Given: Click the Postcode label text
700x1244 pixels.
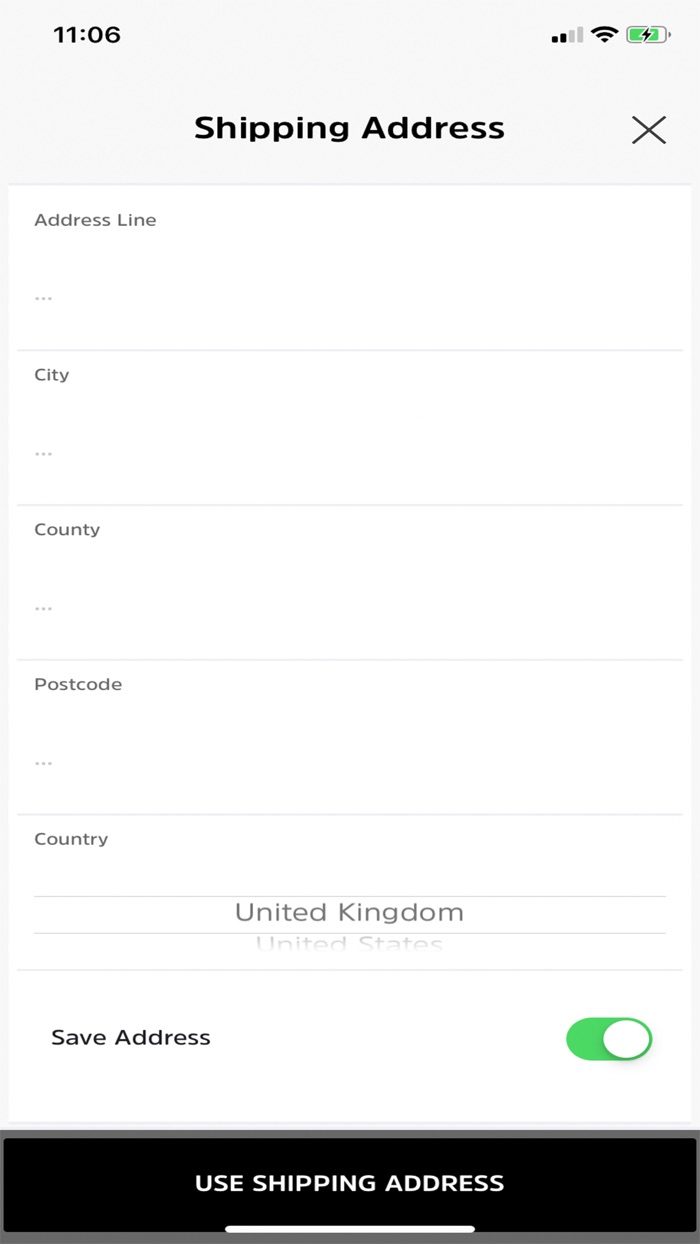Looking at the screenshot, I should pyautogui.click(x=78, y=685).
